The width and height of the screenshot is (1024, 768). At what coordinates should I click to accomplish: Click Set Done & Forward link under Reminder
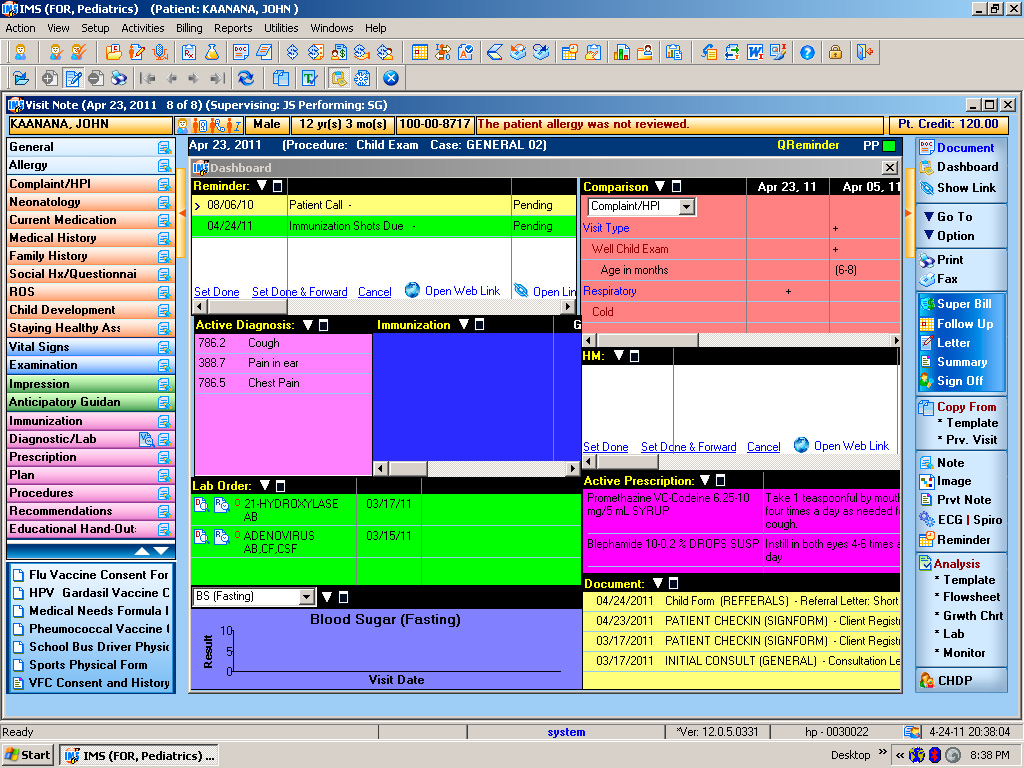click(299, 292)
